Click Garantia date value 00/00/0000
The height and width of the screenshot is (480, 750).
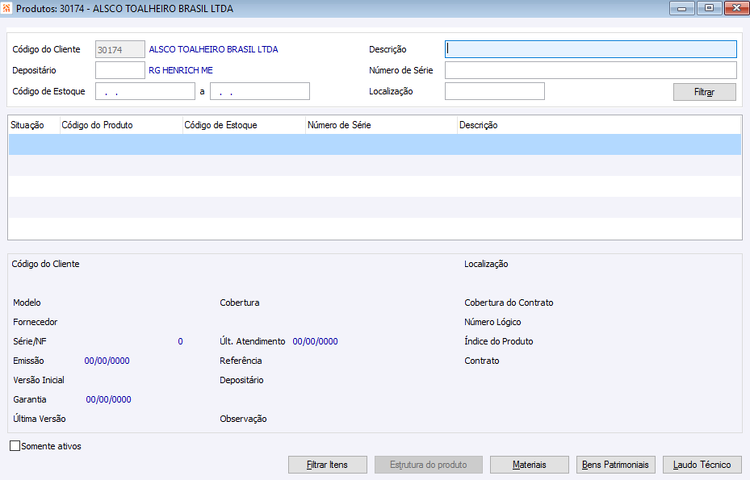click(108, 400)
